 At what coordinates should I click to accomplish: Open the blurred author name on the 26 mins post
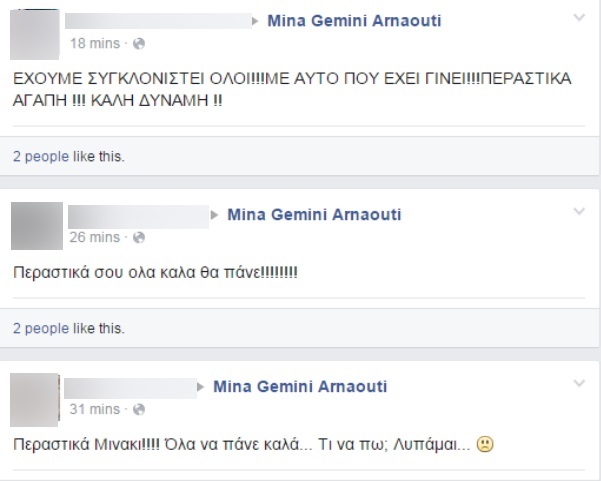coord(137,215)
